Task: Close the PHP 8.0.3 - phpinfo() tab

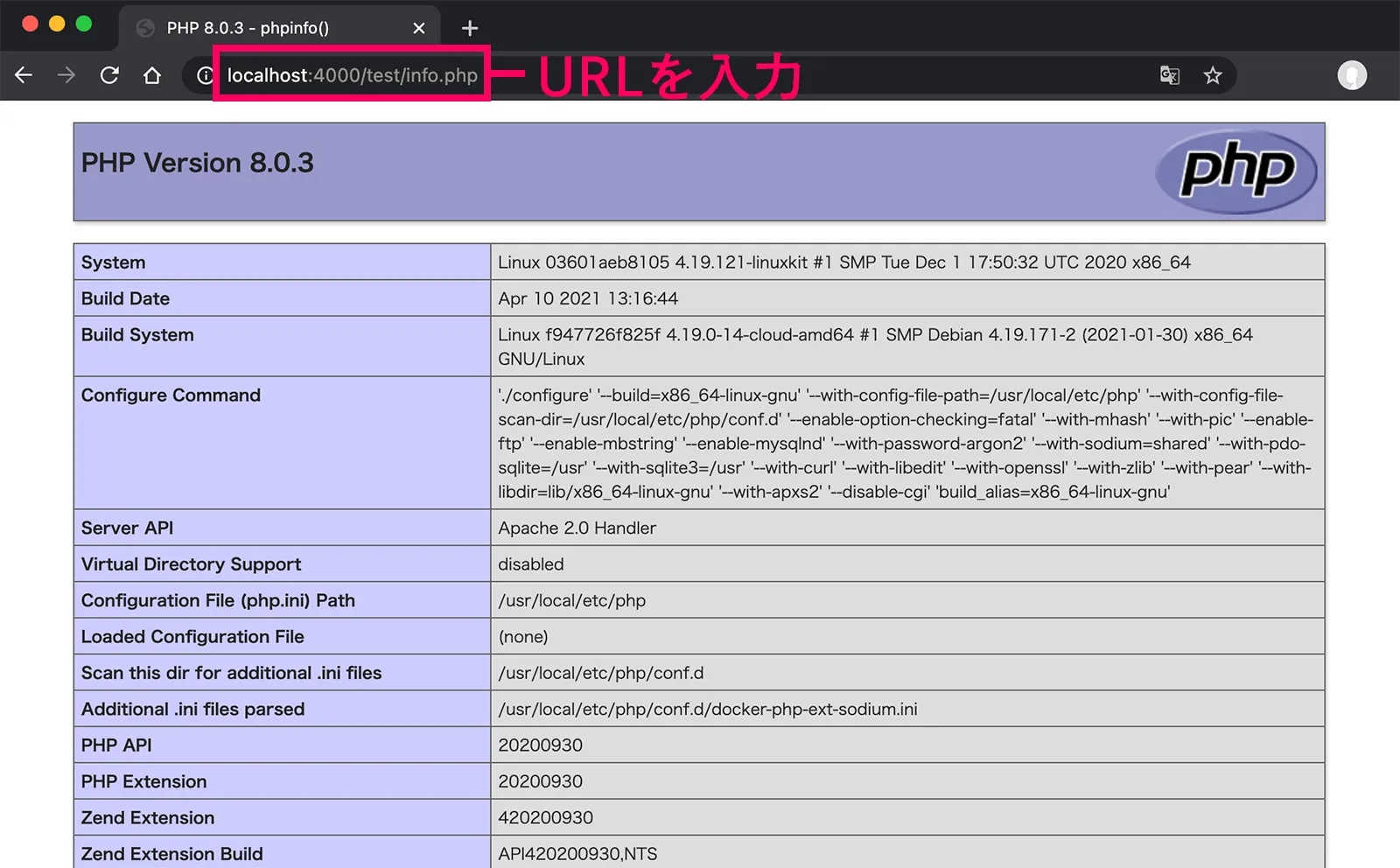Action: [x=419, y=28]
